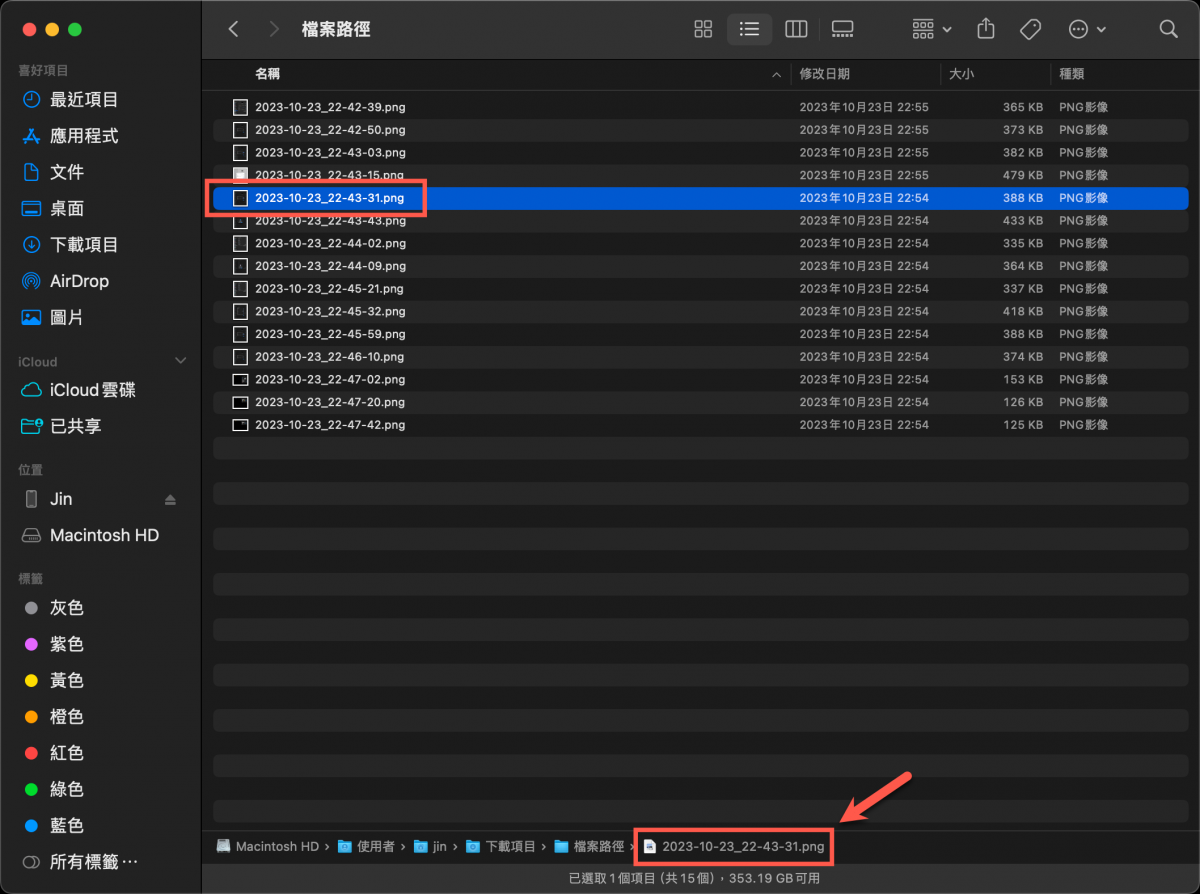
Task: Select list view toggle
Action: click(x=749, y=29)
